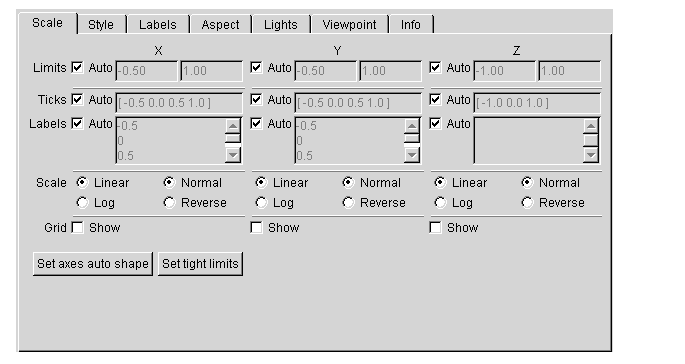Uncheck Auto limits for X axis

tap(77, 68)
